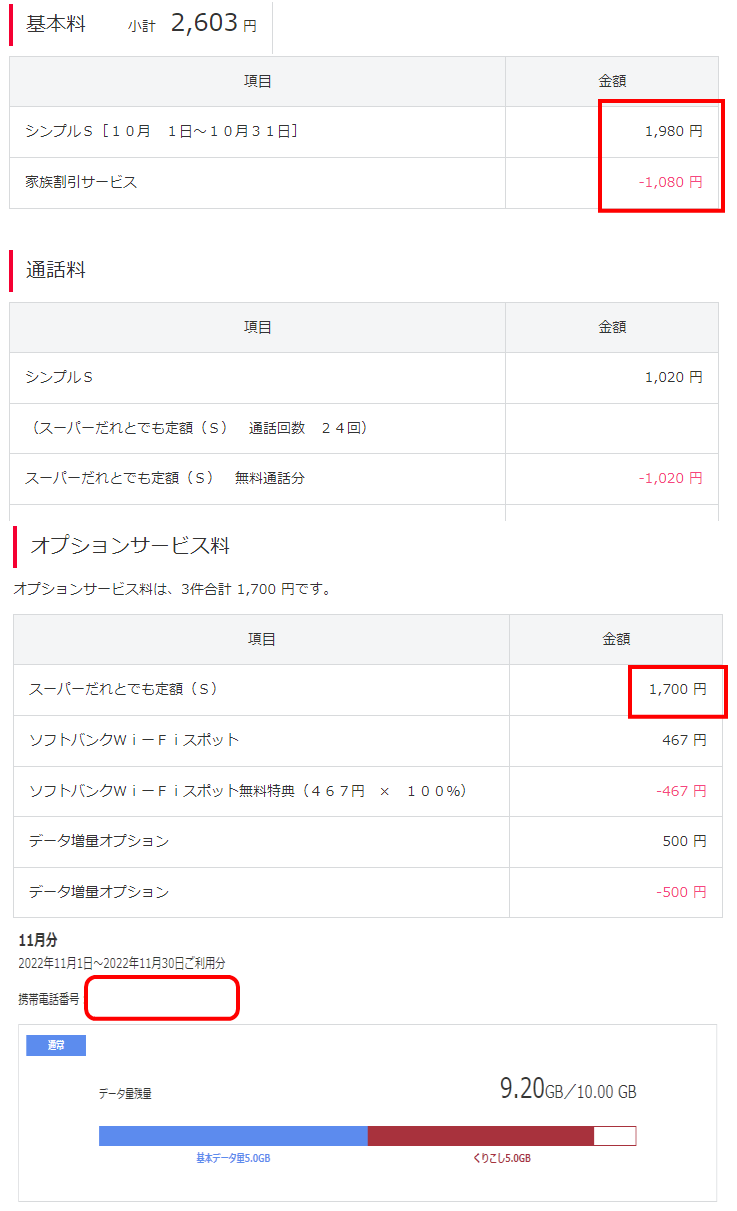
Task: Select the ソフトバンクWi-Fiスポット無料特典 row
Action: pos(248,791)
